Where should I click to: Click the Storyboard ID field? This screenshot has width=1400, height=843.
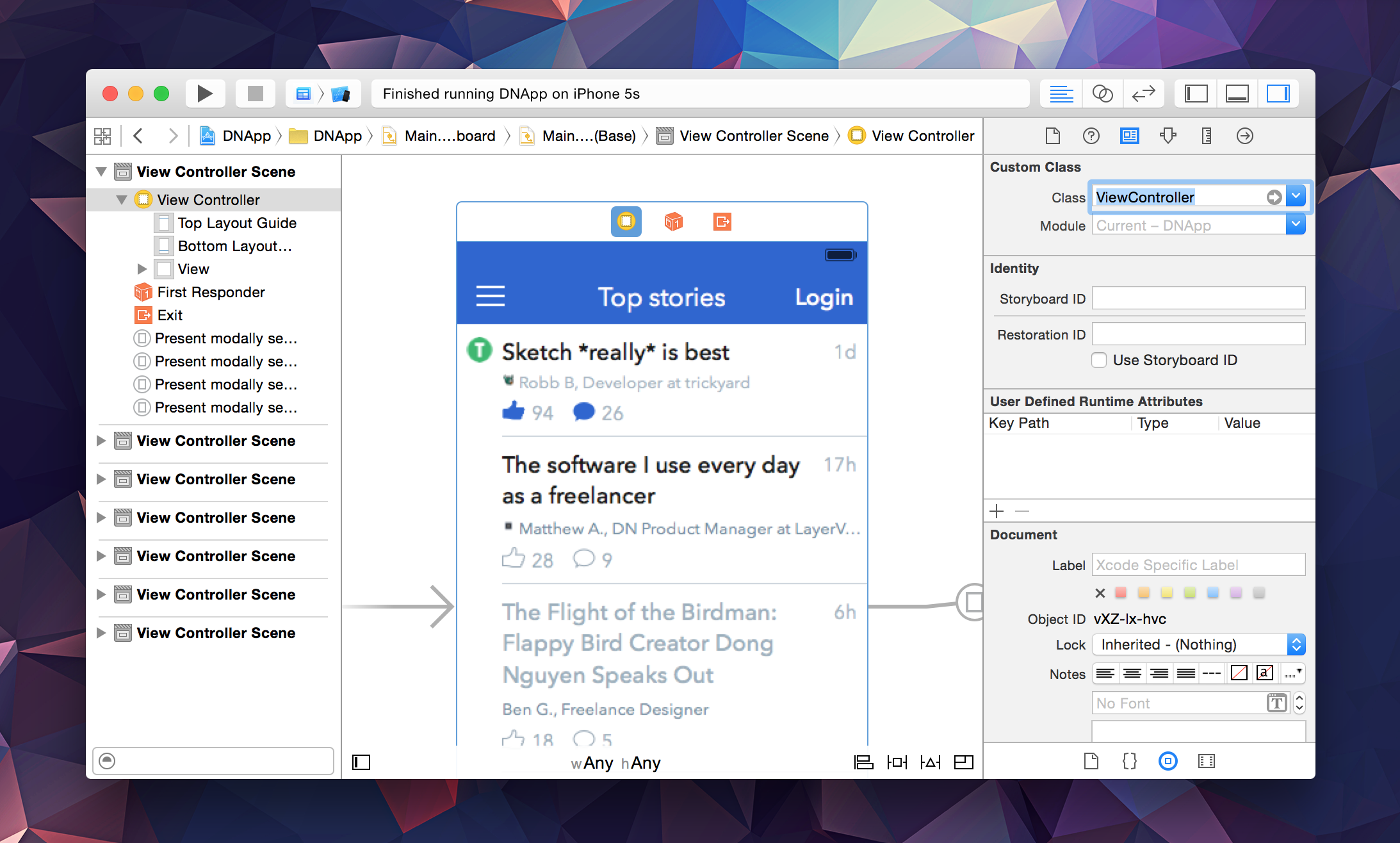[1198, 299]
